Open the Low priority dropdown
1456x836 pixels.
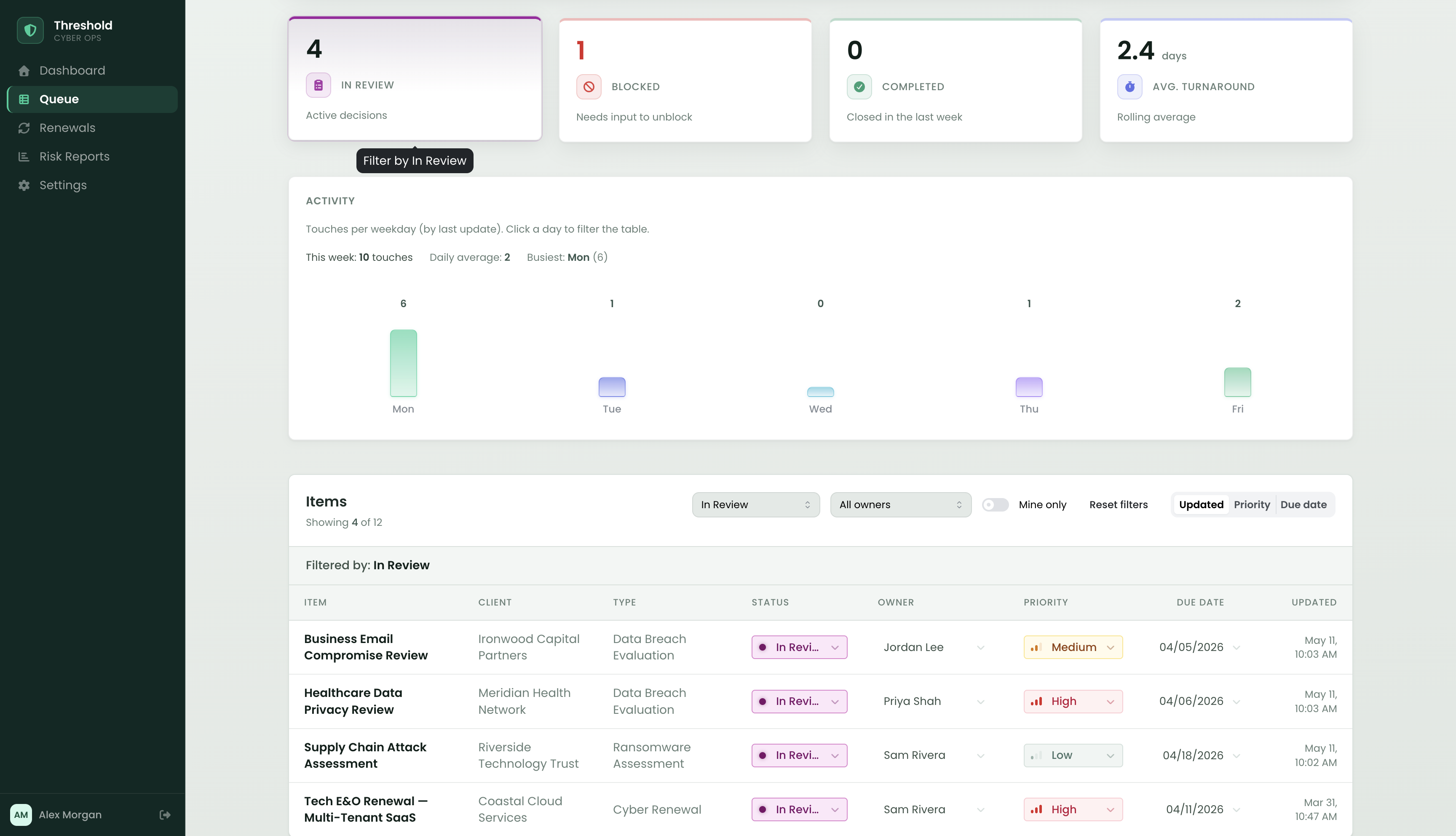(x=1073, y=756)
